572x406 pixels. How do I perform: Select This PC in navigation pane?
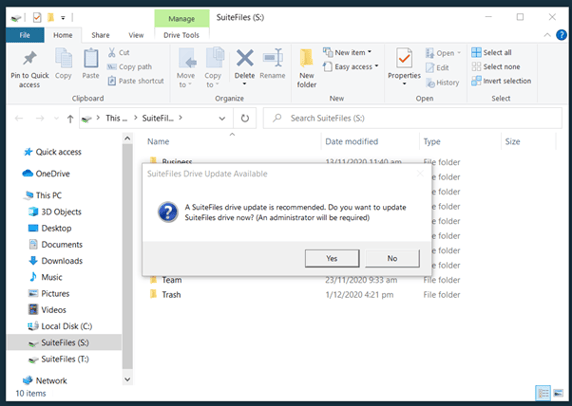coord(43,195)
